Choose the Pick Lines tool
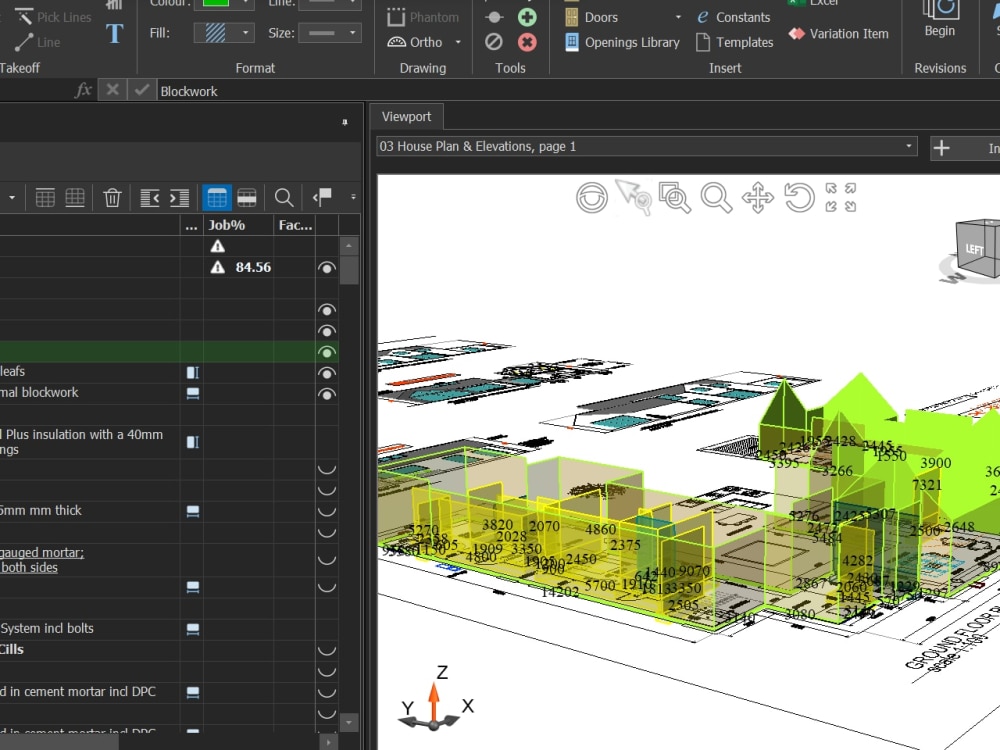The width and height of the screenshot is (1000, 750). [x=53, y=17]
